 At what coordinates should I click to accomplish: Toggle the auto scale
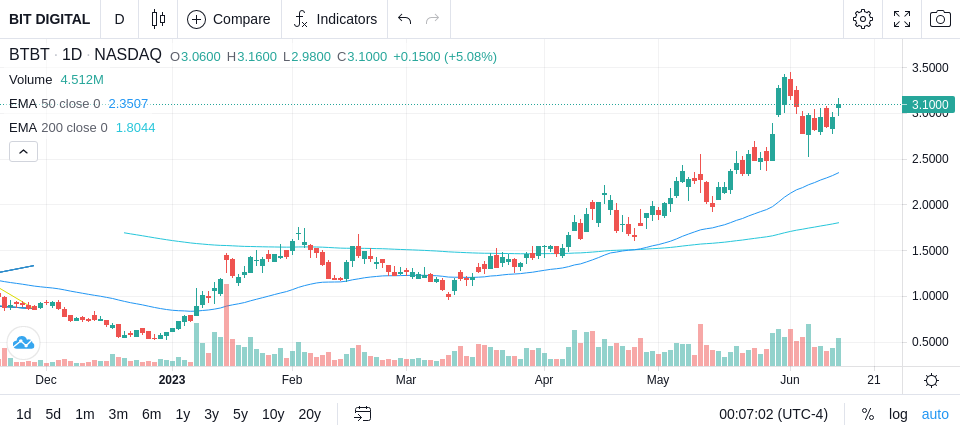coord(935,415)
